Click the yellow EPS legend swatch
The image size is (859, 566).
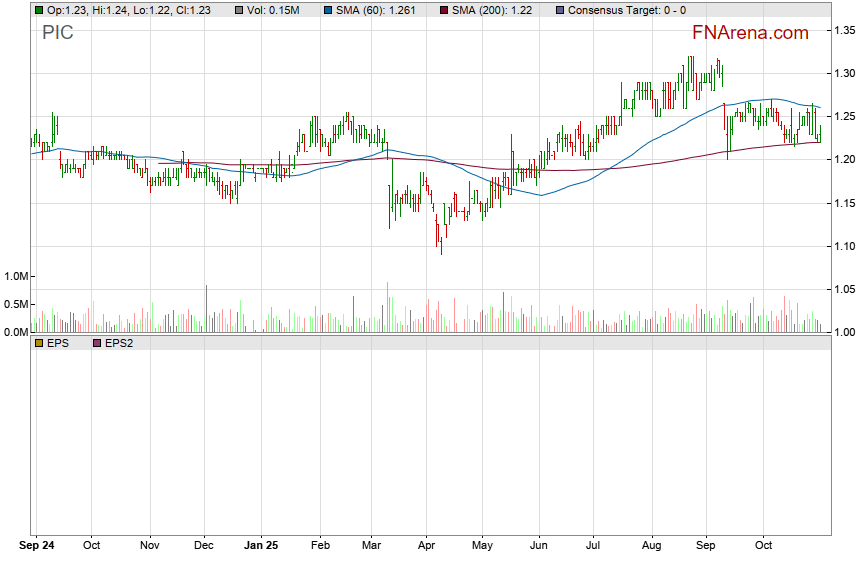coord(39,343)
